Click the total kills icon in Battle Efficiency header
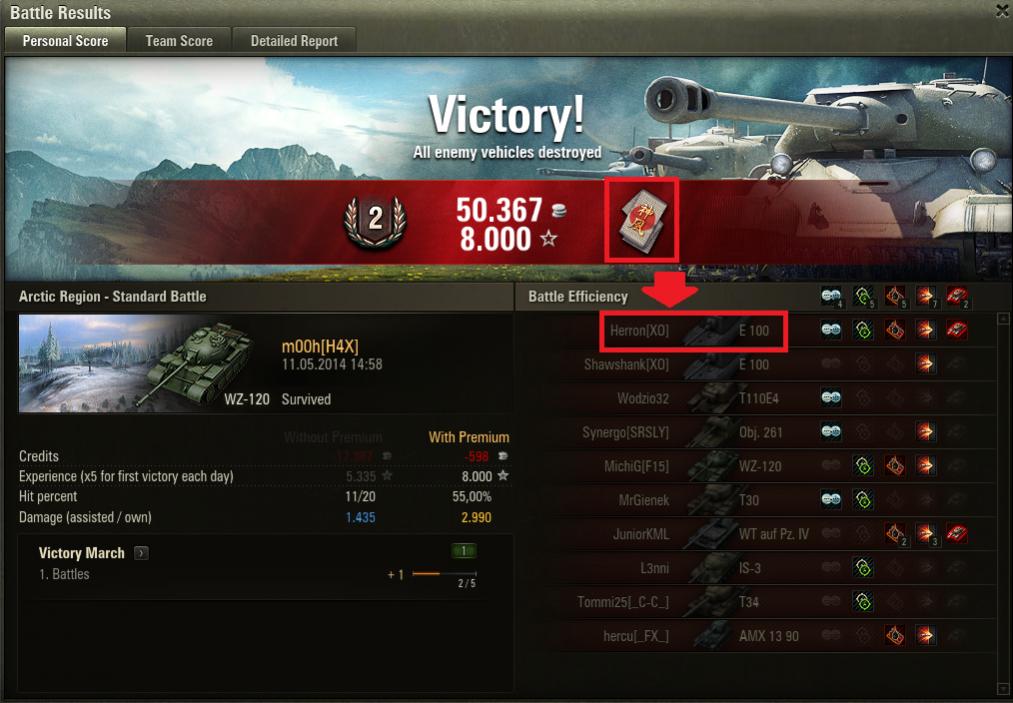1013x703 pixels. pos(957,297)
